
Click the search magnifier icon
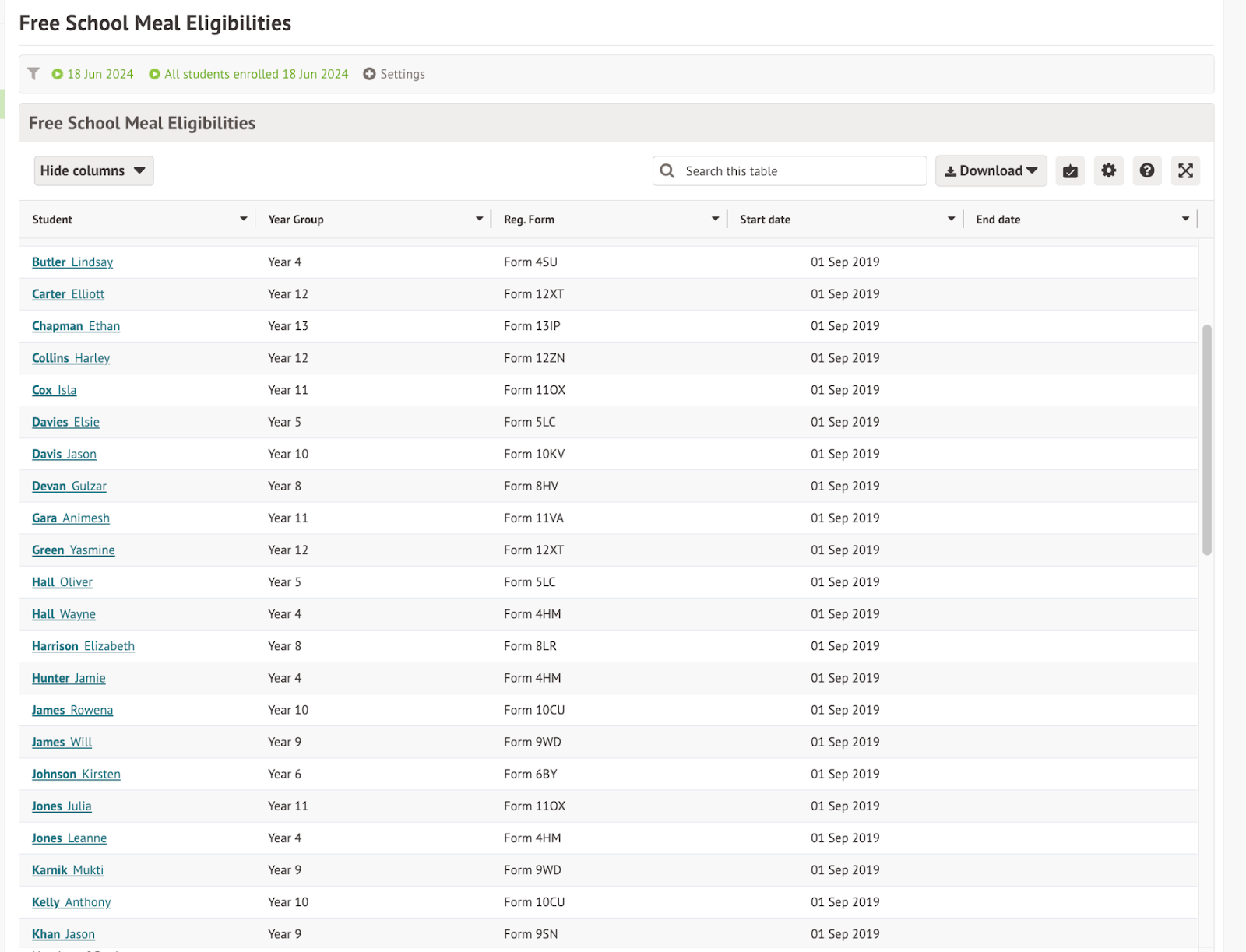(x=667, y=171)
